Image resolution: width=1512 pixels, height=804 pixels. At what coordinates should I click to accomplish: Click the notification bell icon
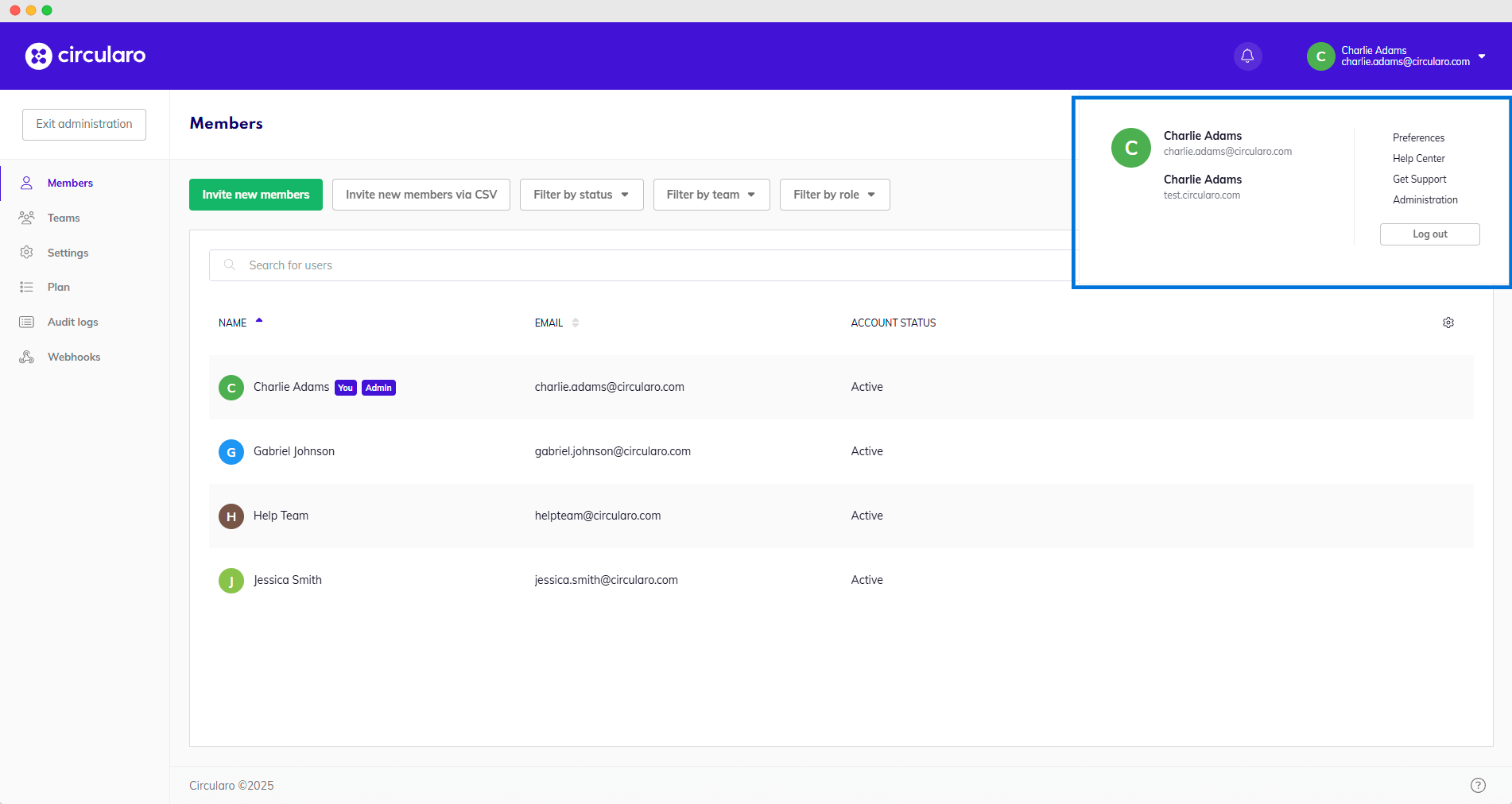(1247, 56)
